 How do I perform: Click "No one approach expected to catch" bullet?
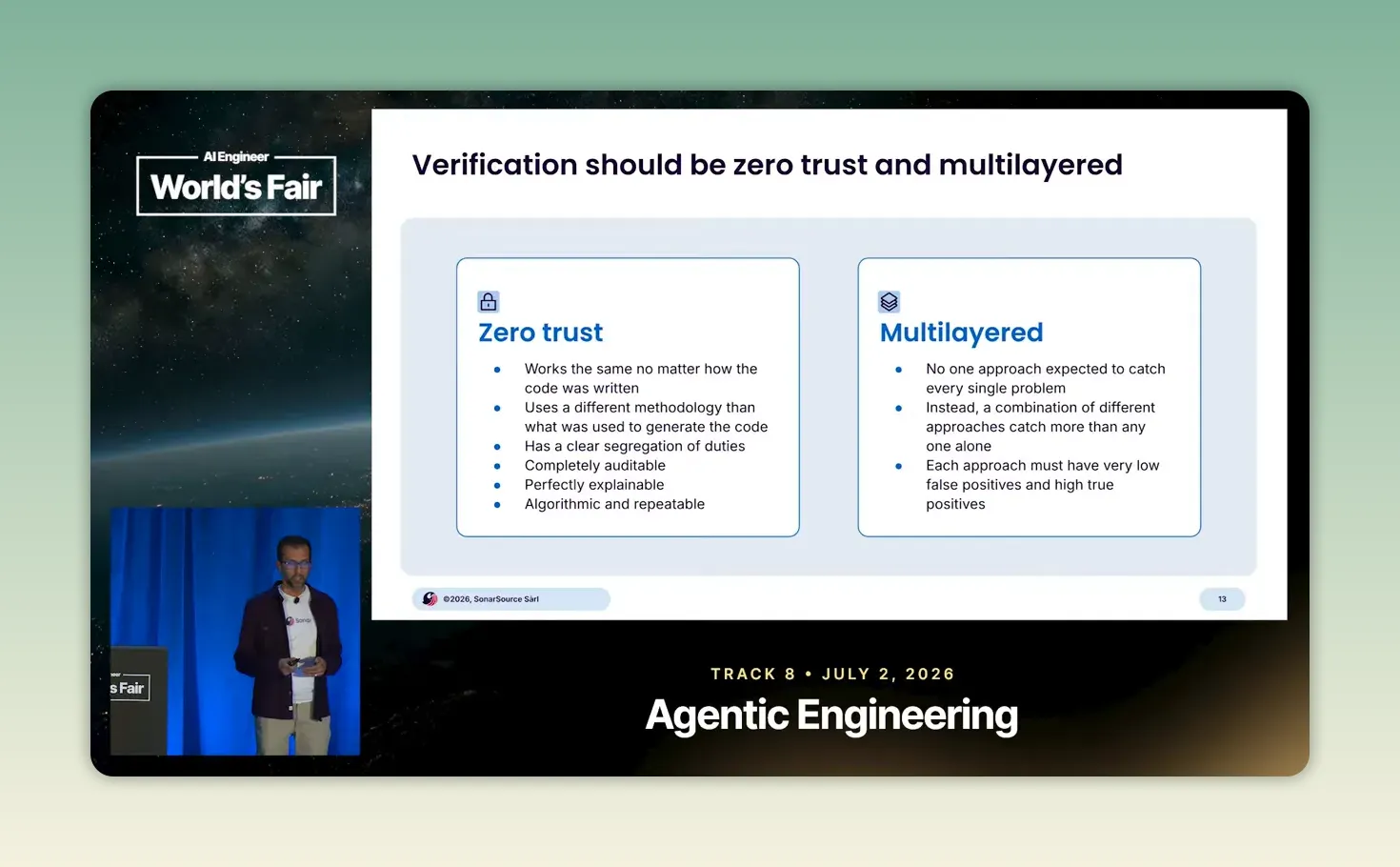click(1045, 378)
